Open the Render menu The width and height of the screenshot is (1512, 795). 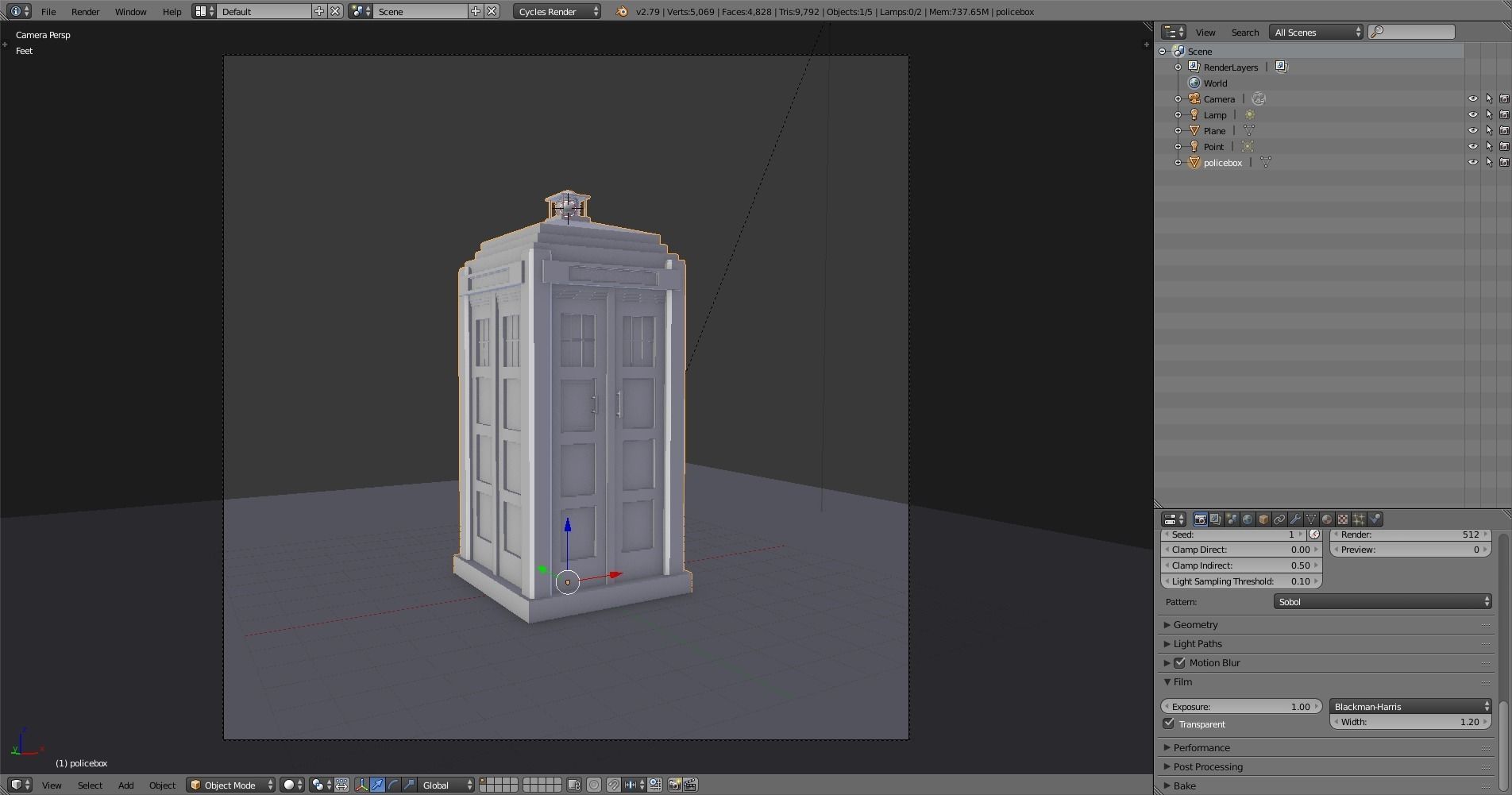point(85,11)
